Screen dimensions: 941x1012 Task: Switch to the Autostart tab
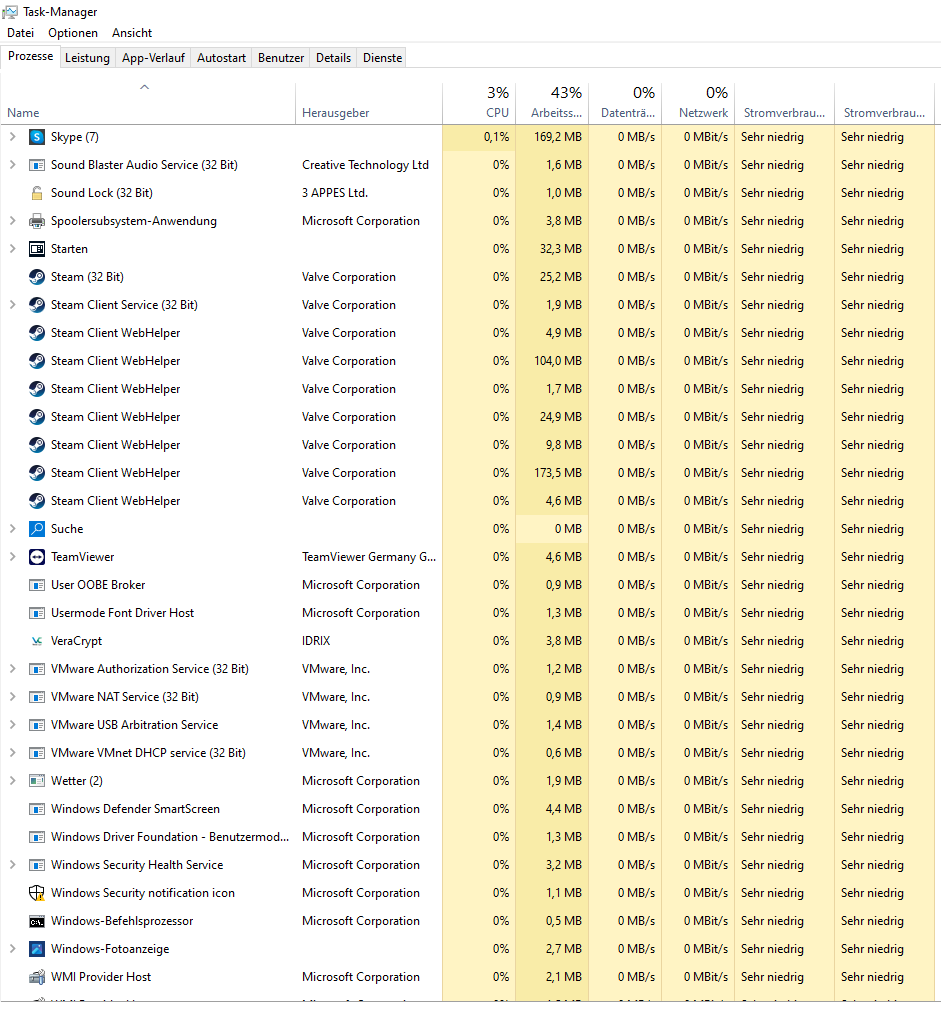(x=221, y=58)
